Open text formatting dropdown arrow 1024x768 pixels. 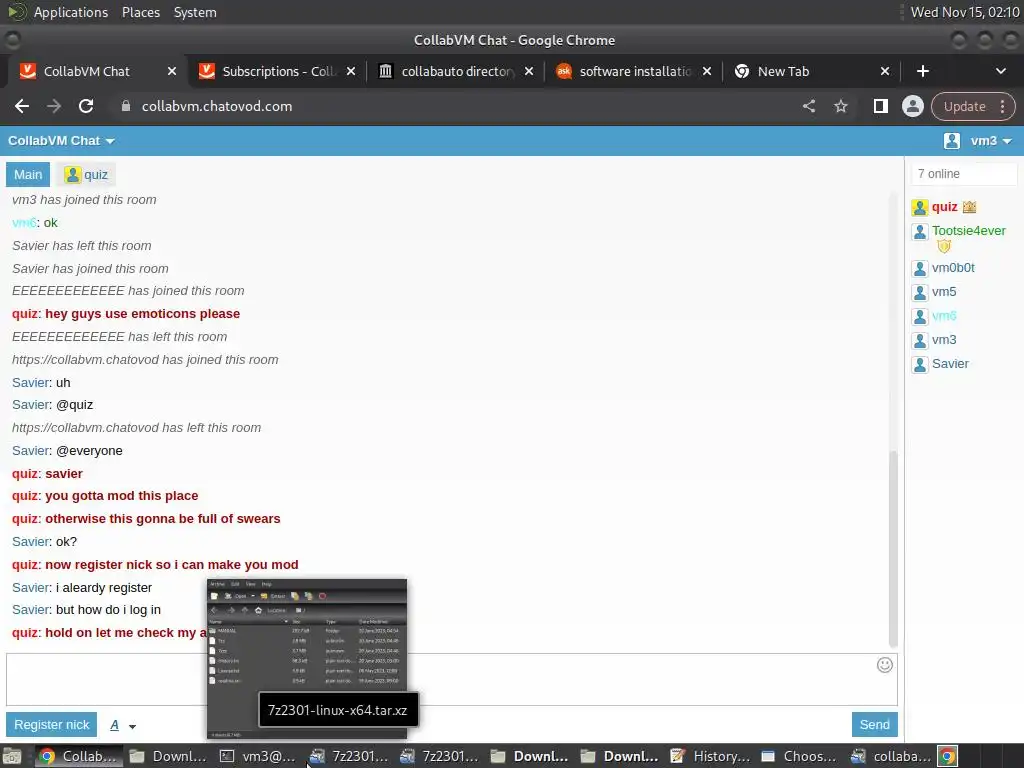click(x=133, y=726)
